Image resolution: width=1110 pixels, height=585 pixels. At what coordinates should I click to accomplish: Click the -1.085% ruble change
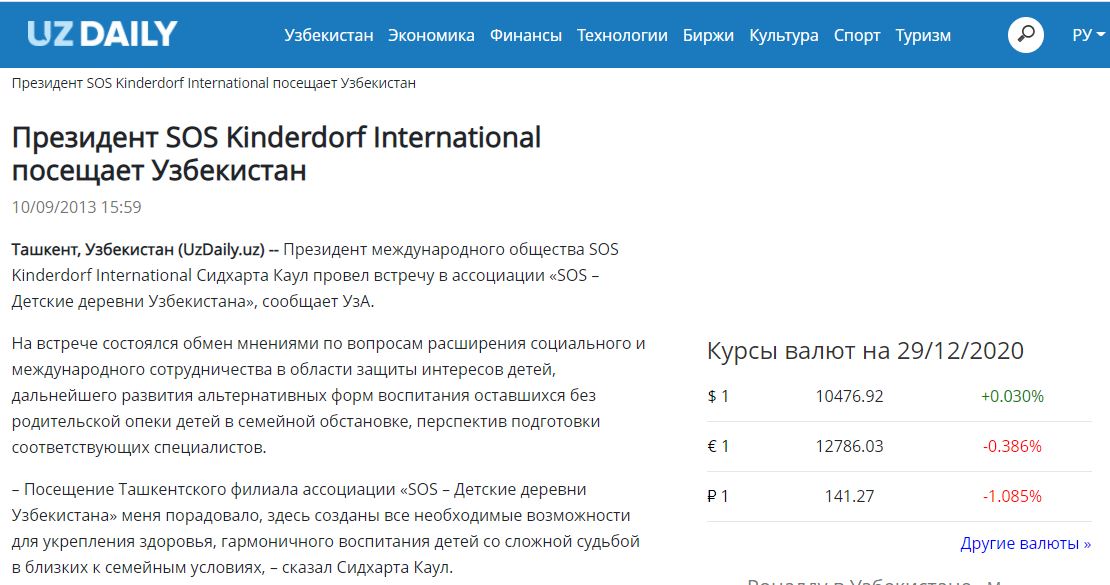[1012, 496]
